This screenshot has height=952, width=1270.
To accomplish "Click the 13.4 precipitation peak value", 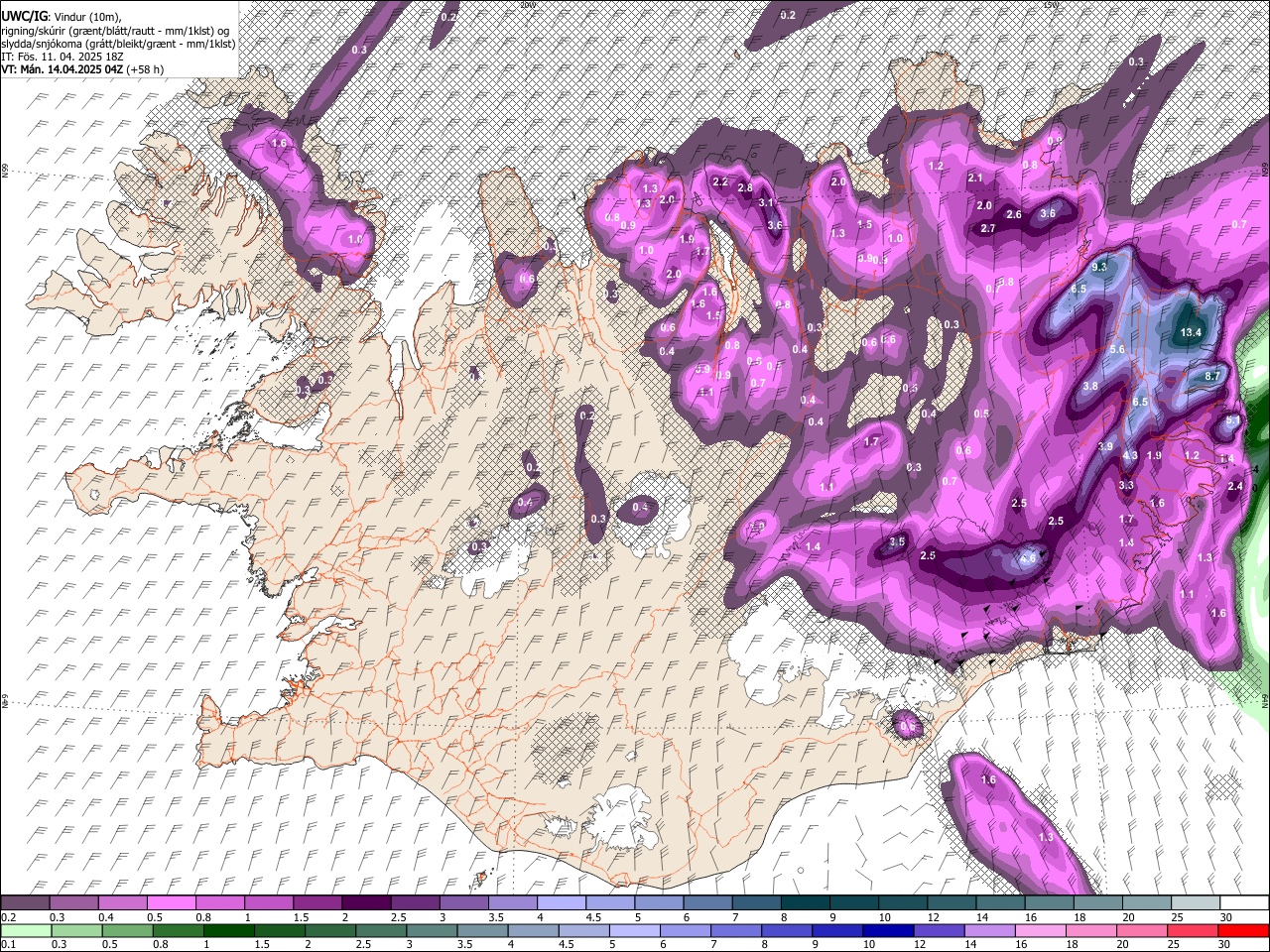I will pos(1192,332).
